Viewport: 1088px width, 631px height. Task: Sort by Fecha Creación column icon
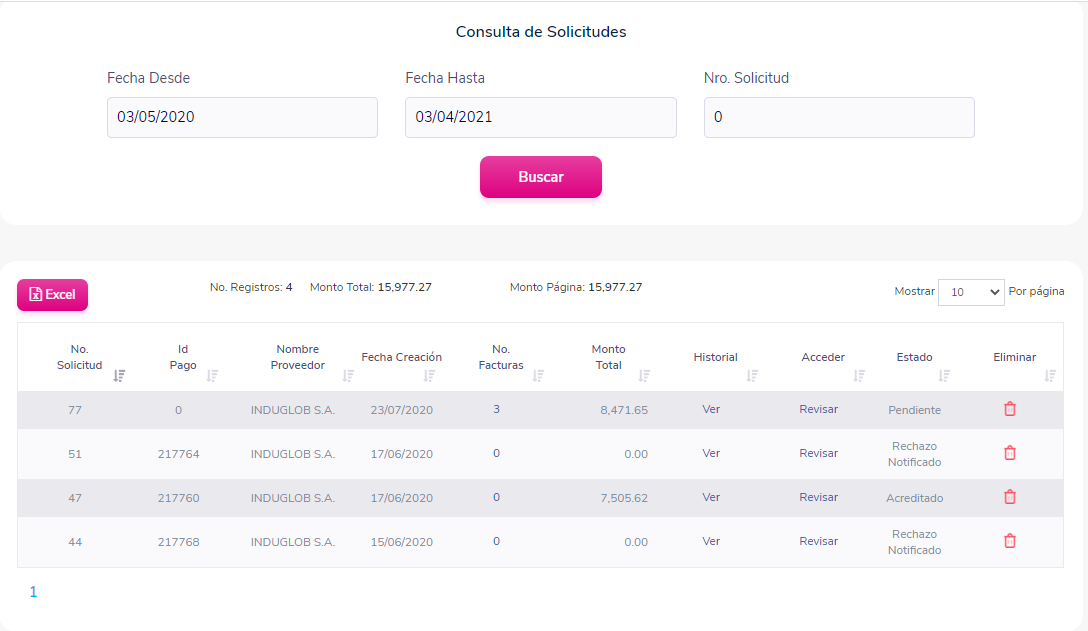[x=430, y=376]
